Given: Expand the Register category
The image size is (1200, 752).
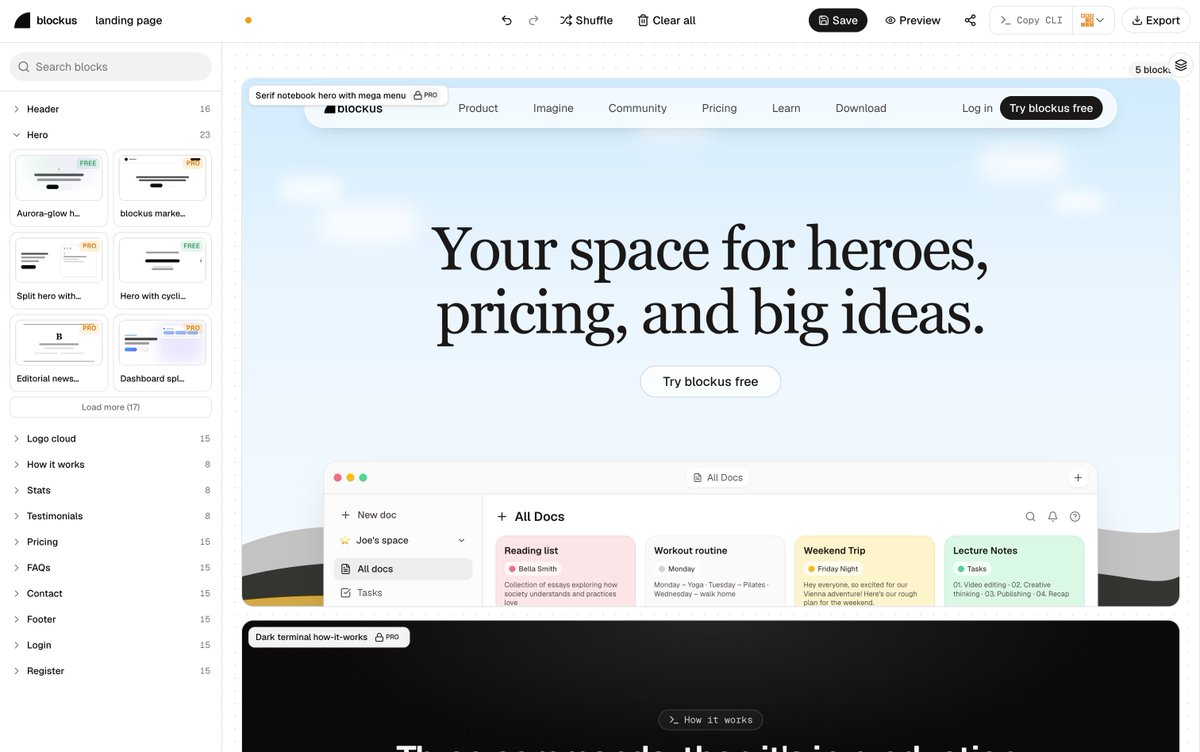Looking at the screenshot, I should (x=110, y=672).
